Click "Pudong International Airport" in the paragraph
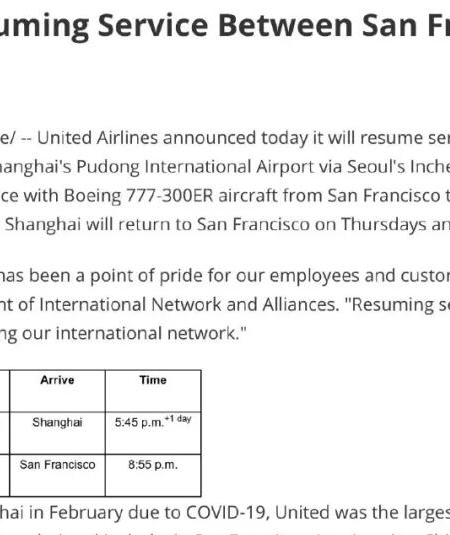The height and width of the screenshot is (535, 450). pos(209,167)
